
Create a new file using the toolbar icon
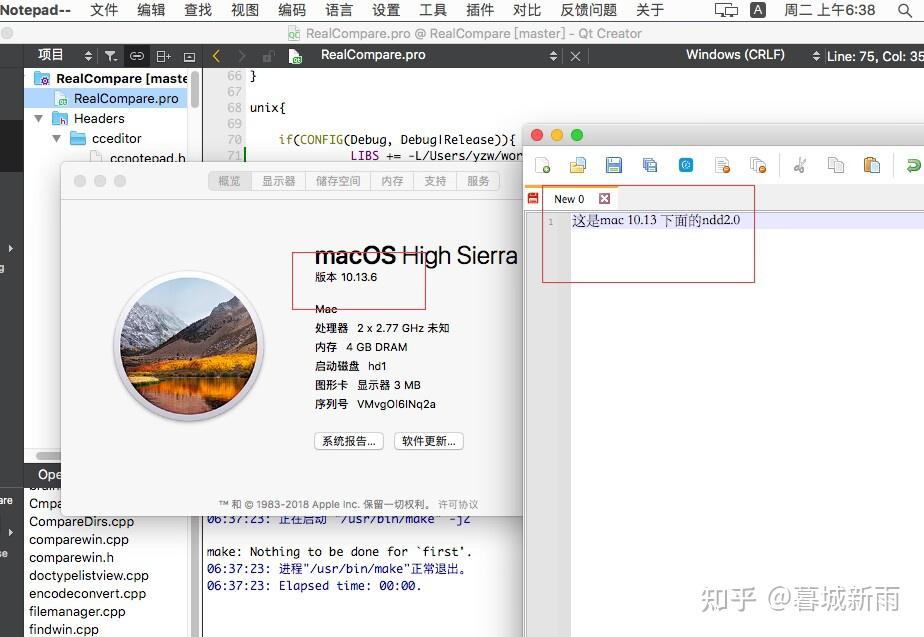[x=542, y=164]
